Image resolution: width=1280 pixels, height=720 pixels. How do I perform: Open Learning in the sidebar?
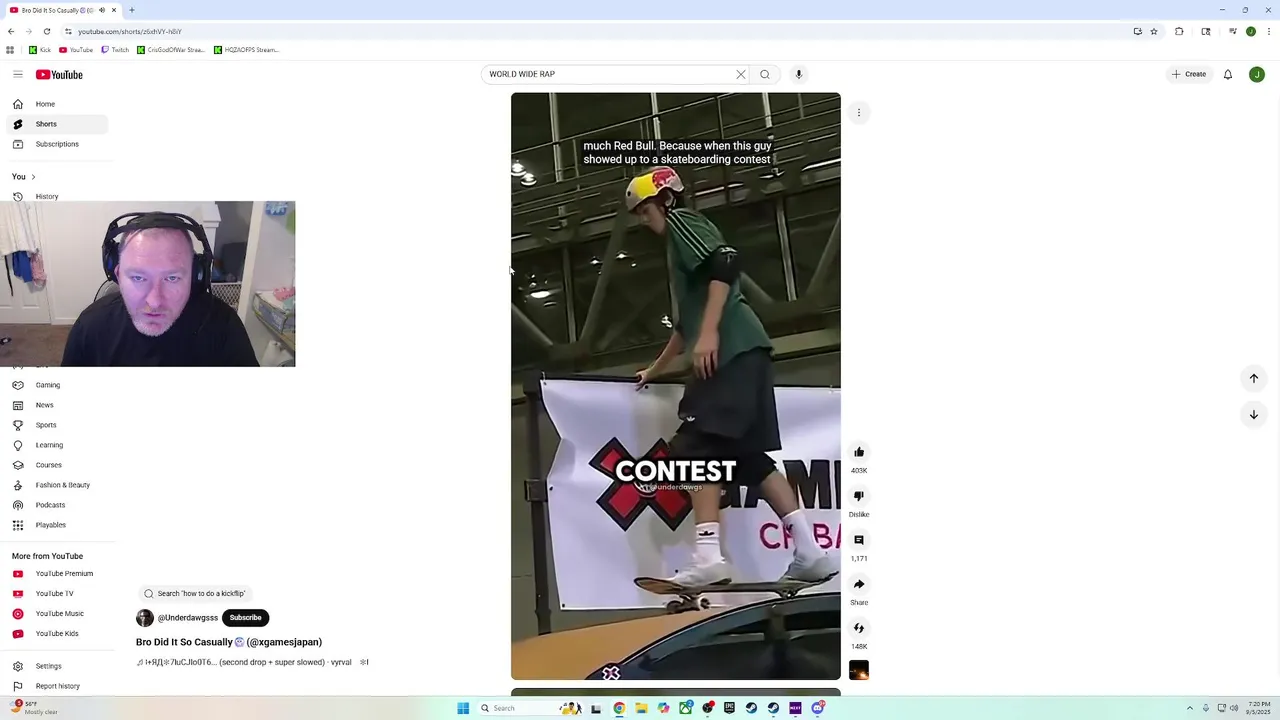click(x=57, y=445)
